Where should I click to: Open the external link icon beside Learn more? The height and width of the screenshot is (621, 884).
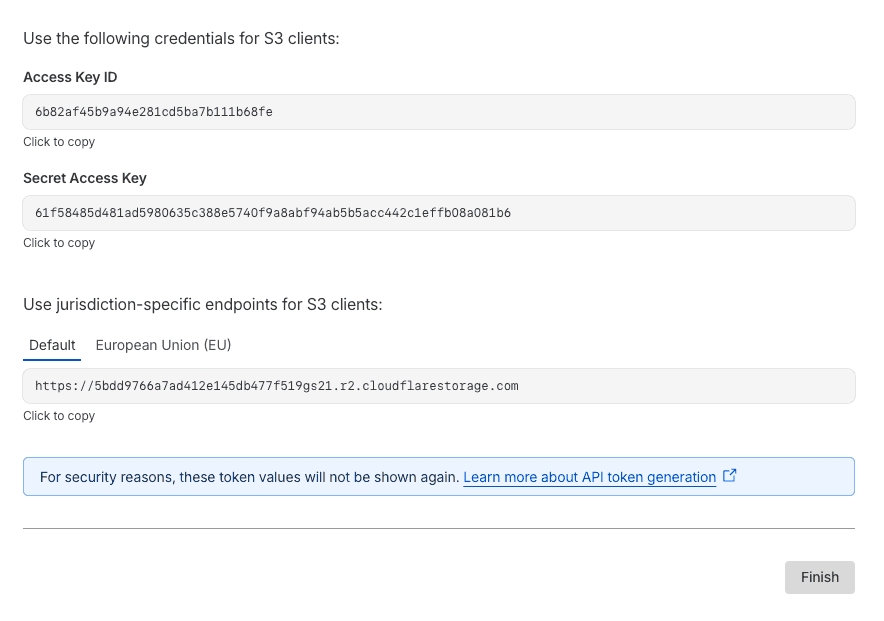tap(729, 476)
